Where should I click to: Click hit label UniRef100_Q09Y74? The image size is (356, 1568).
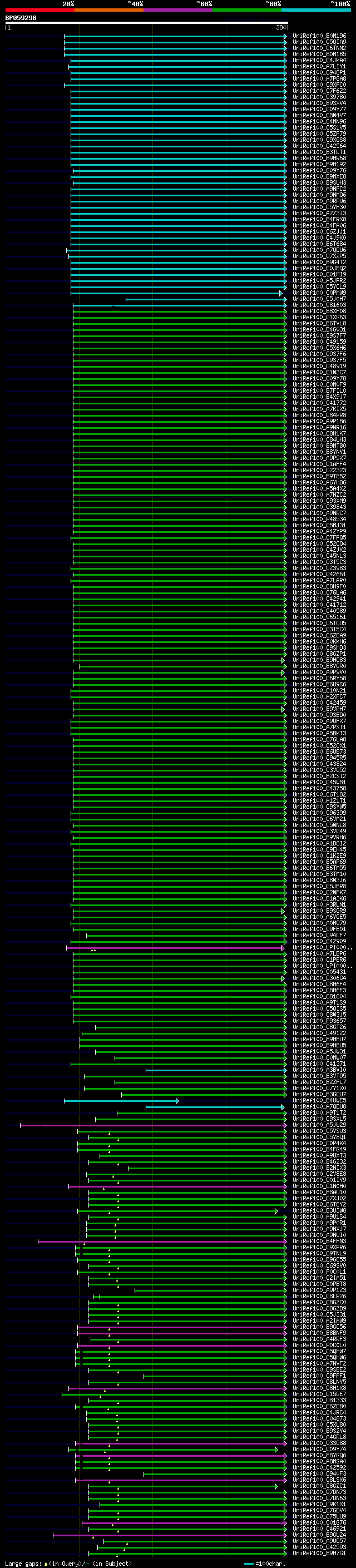coord(319,1450)
